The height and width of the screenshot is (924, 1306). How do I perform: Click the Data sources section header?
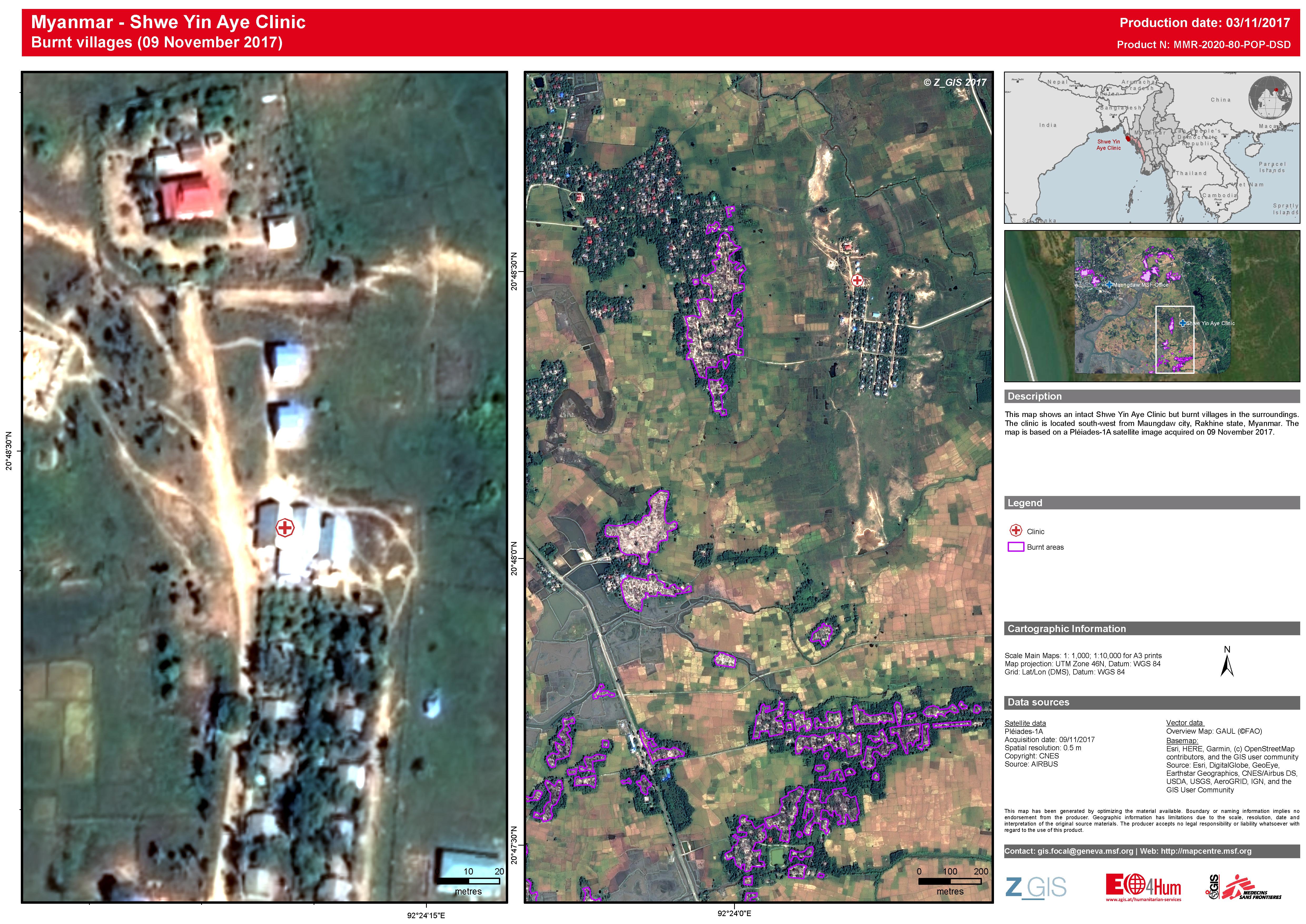pos(1038,702)
